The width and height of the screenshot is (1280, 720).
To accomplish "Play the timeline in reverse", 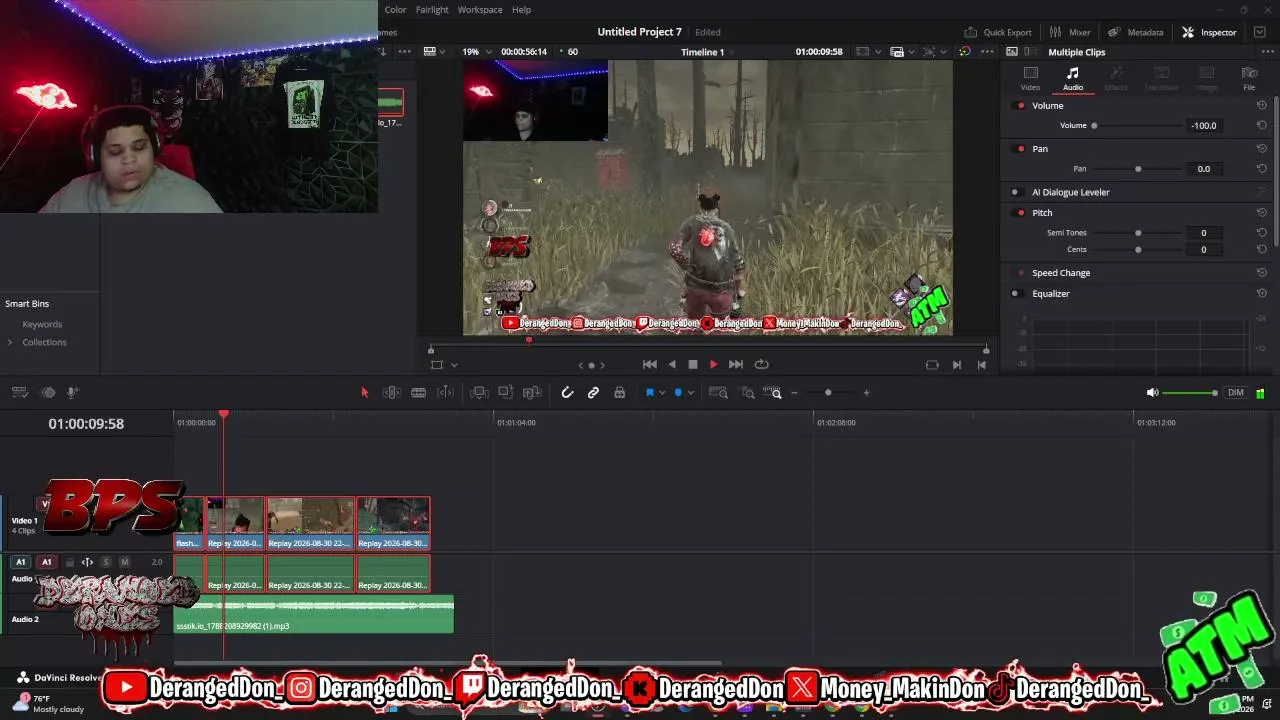I will point(671,365).
